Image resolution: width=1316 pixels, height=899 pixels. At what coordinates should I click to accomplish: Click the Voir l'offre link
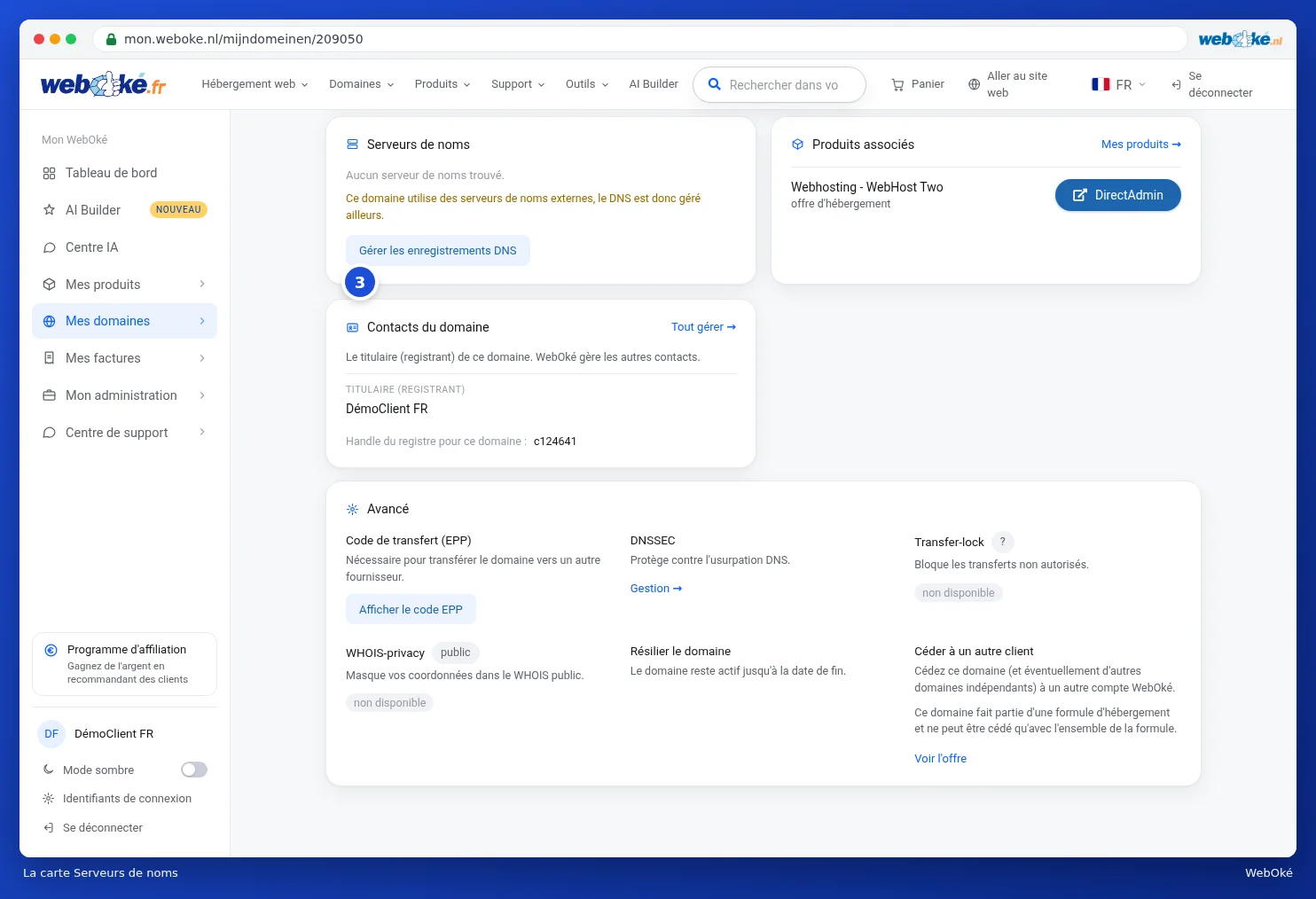click(x=940, y=759)
